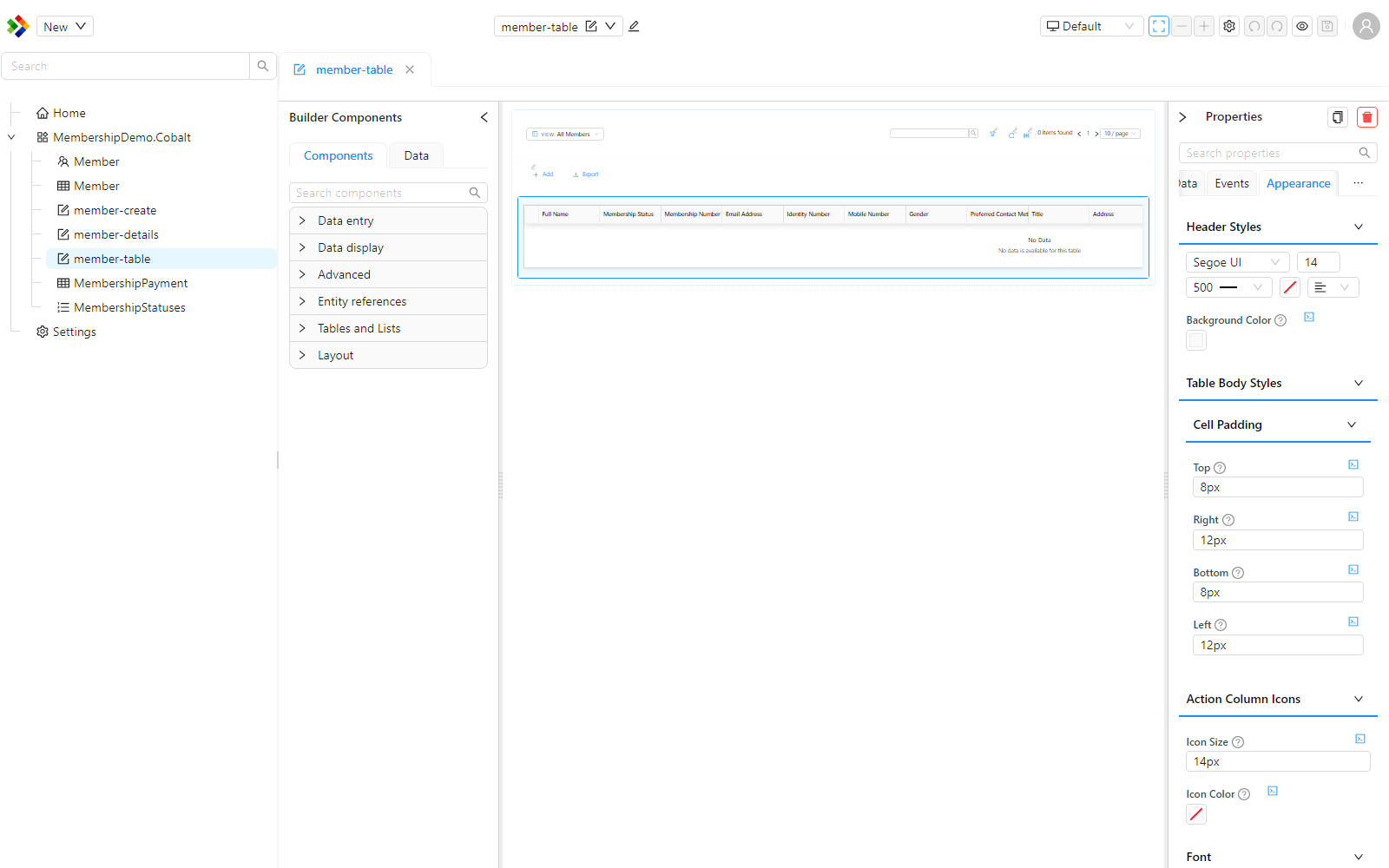Toggle code mode for Right padding

[1353, 516]
